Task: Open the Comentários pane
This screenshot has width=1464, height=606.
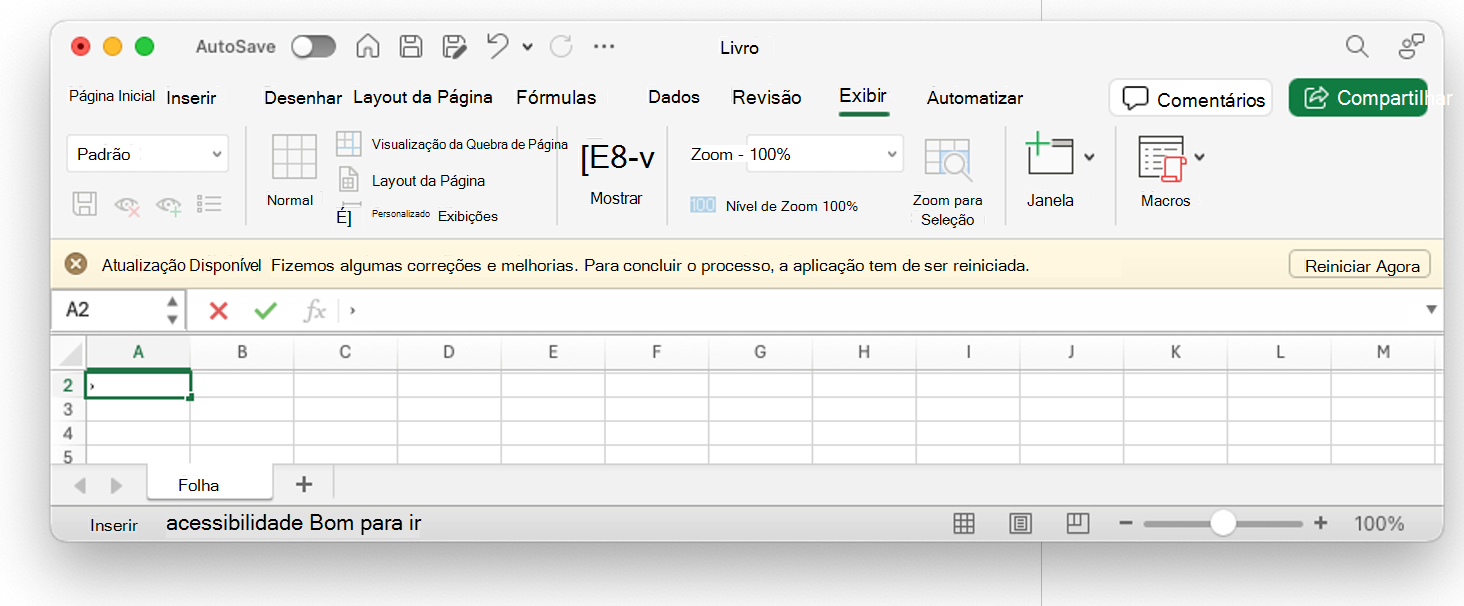Action: [x=1191, y=98]
